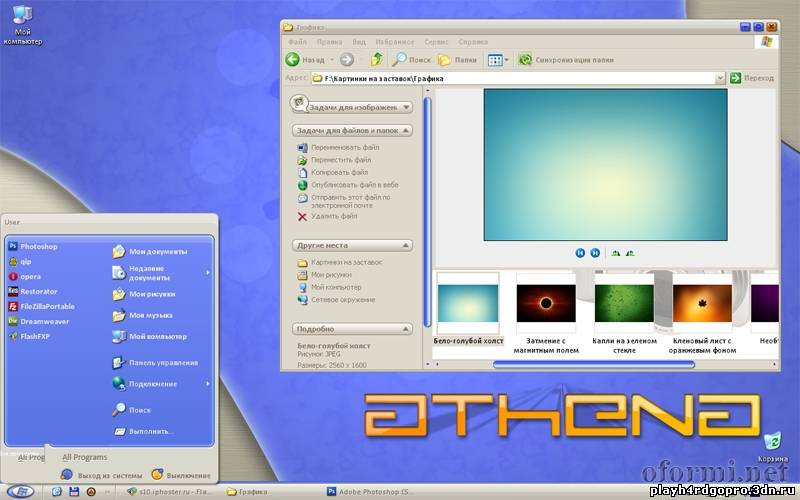
Task: Open the Вид menu
Action: click(359, 42)
